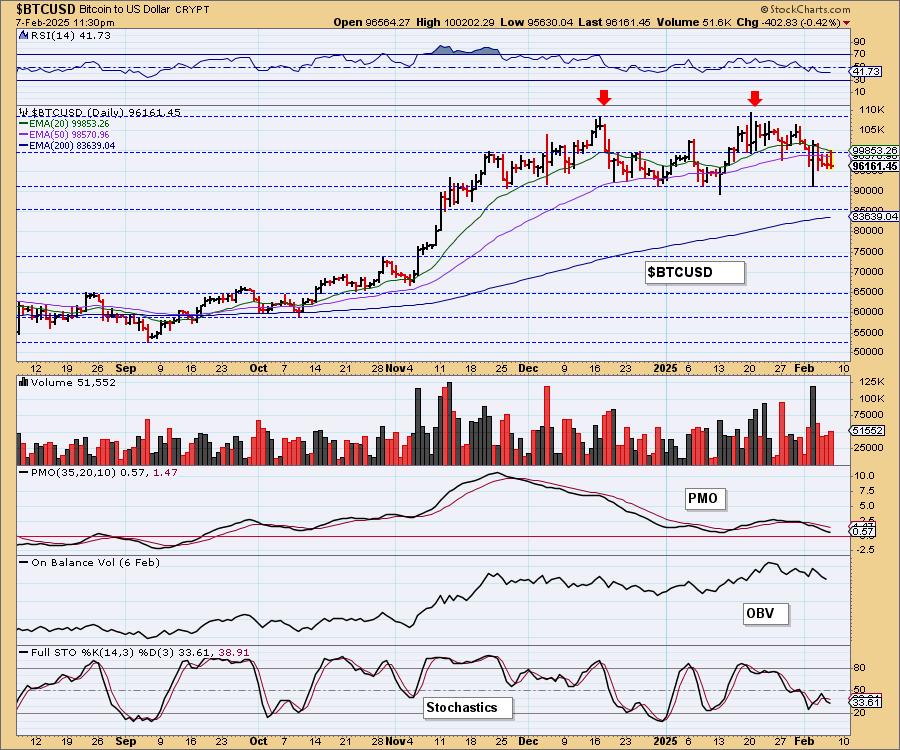Screen dimensions: 900x750
Task: Click the 83639.04 EMA price axis tag
Action: [875, 216]
